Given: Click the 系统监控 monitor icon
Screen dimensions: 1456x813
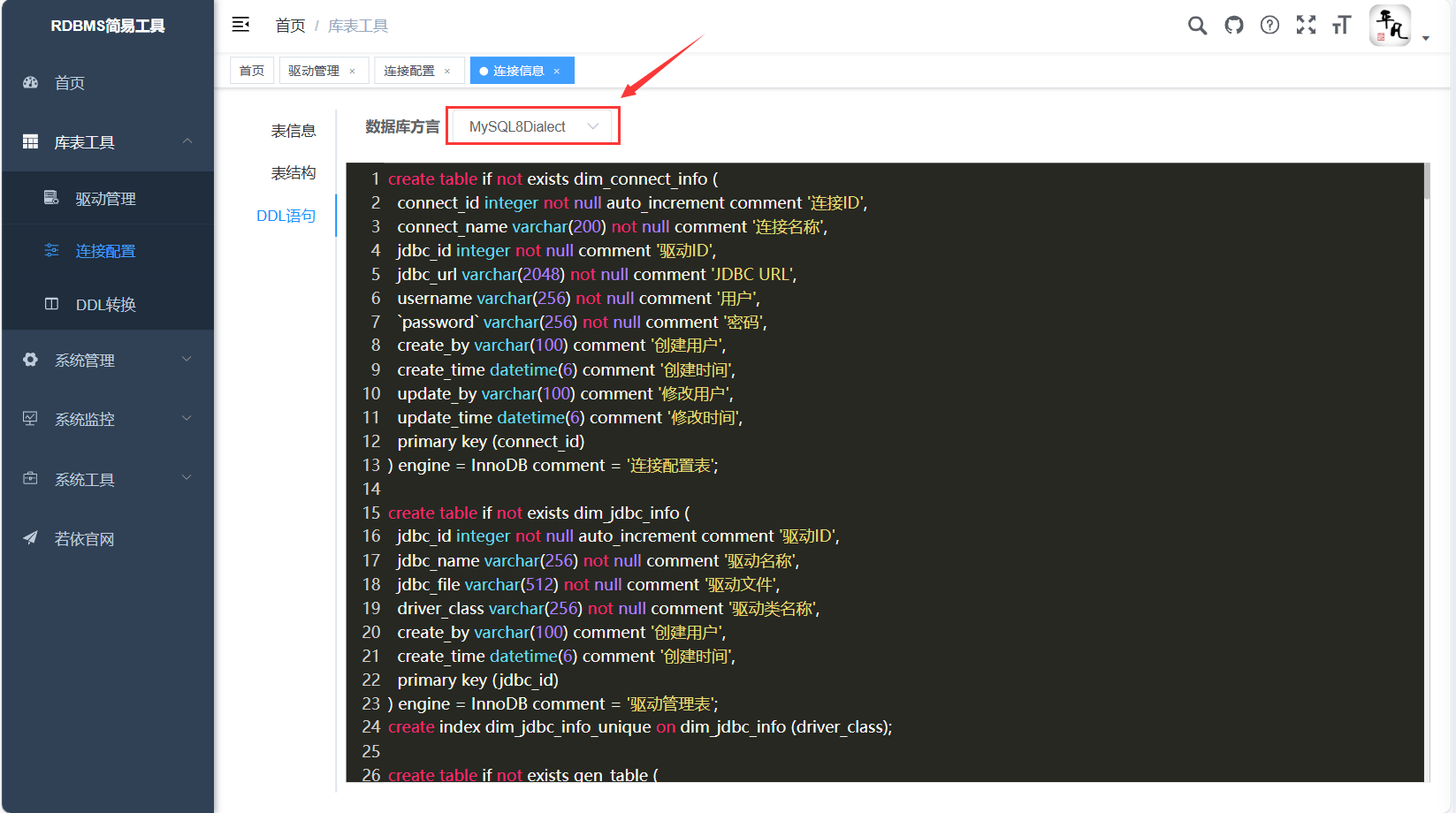Looking at the screenshot, I should click(x=30, y=419).
